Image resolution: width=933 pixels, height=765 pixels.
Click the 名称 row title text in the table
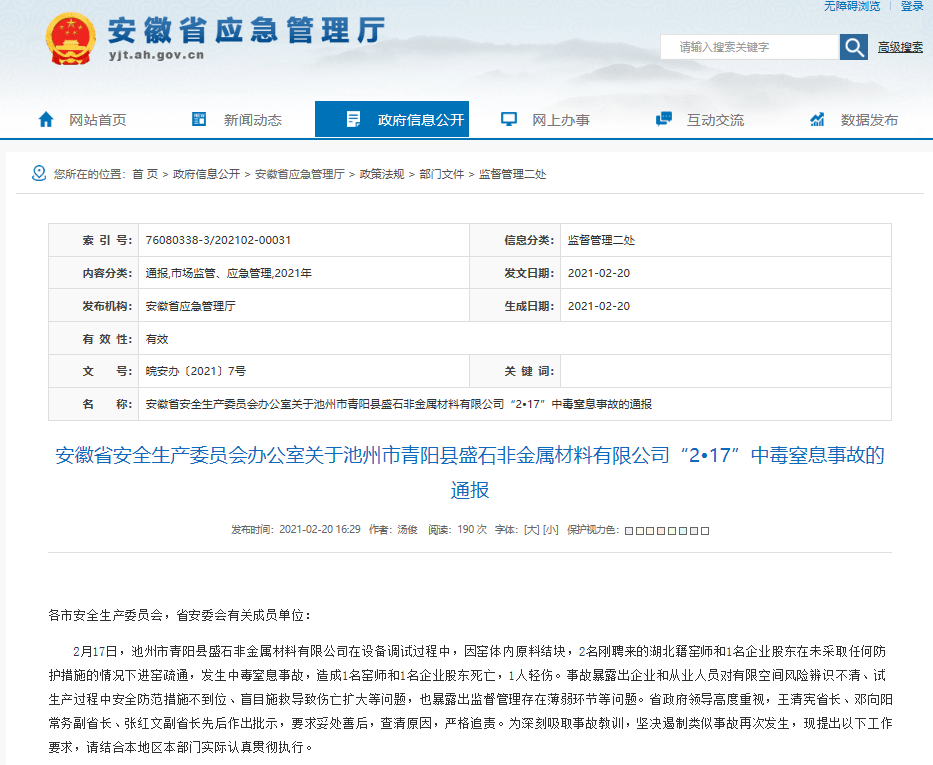(398, 404)
